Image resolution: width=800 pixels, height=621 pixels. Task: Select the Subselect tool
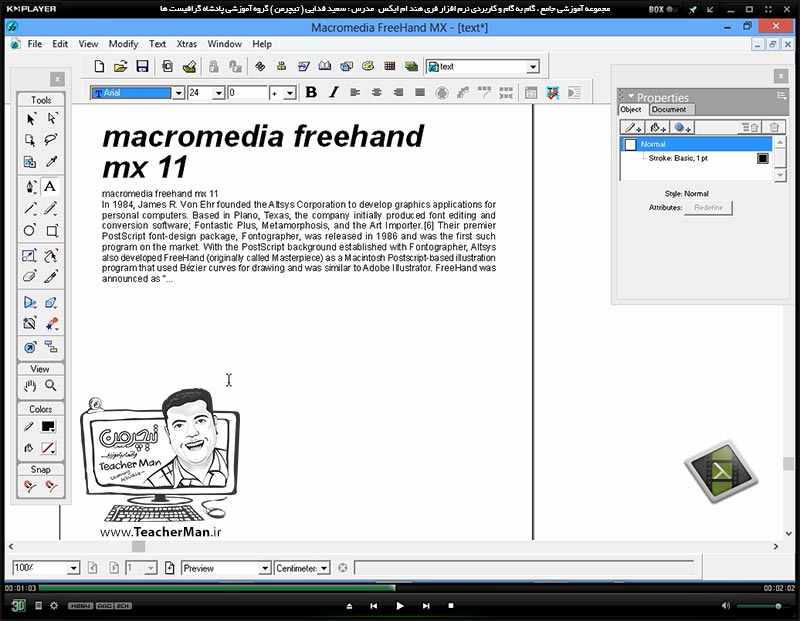pyautogui.click(x=52, y=119)
